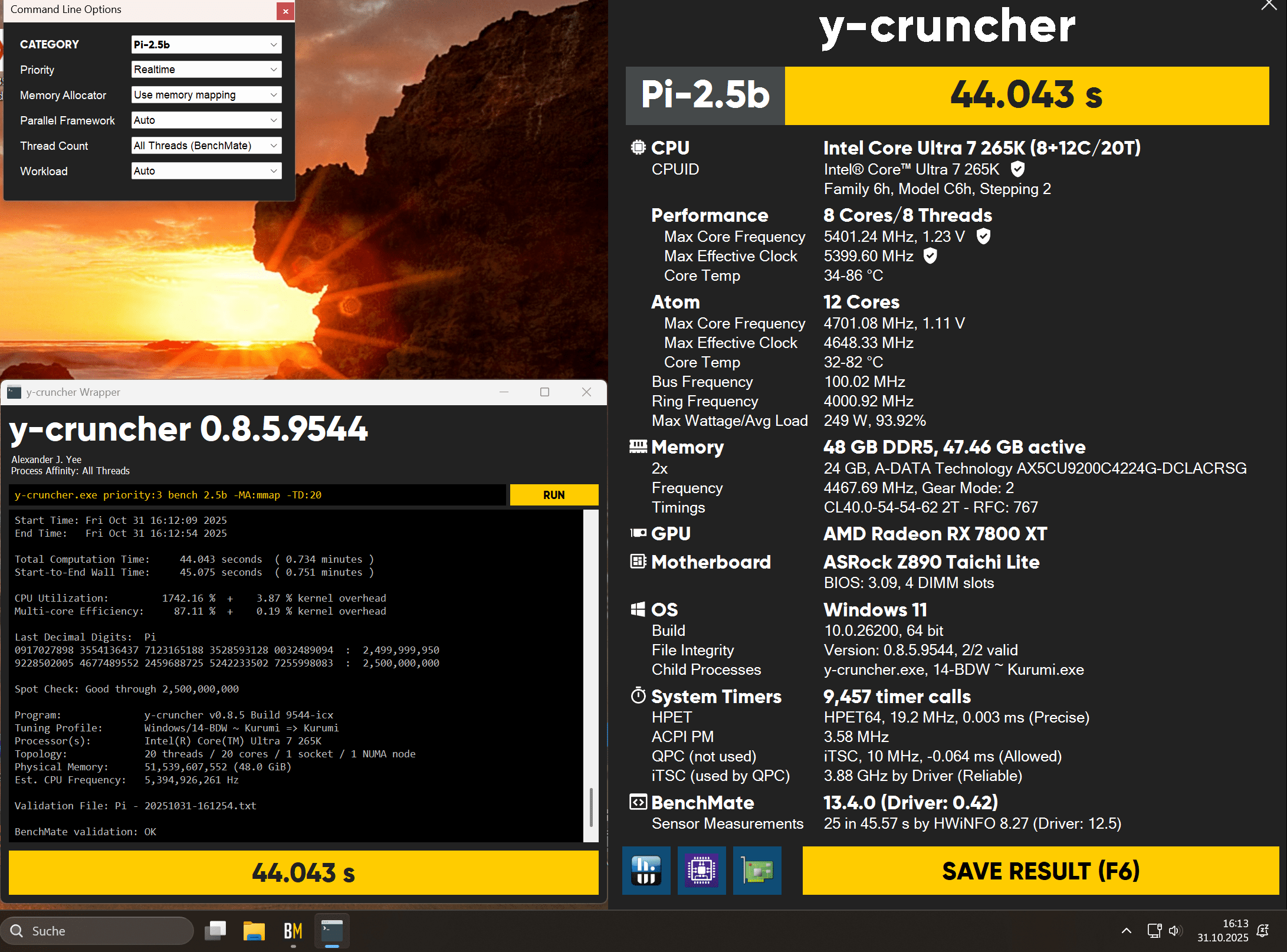Open the GPU-Z graphics card icon
The width and height of the screenshot is (1287, 952).
pos(757,871)
